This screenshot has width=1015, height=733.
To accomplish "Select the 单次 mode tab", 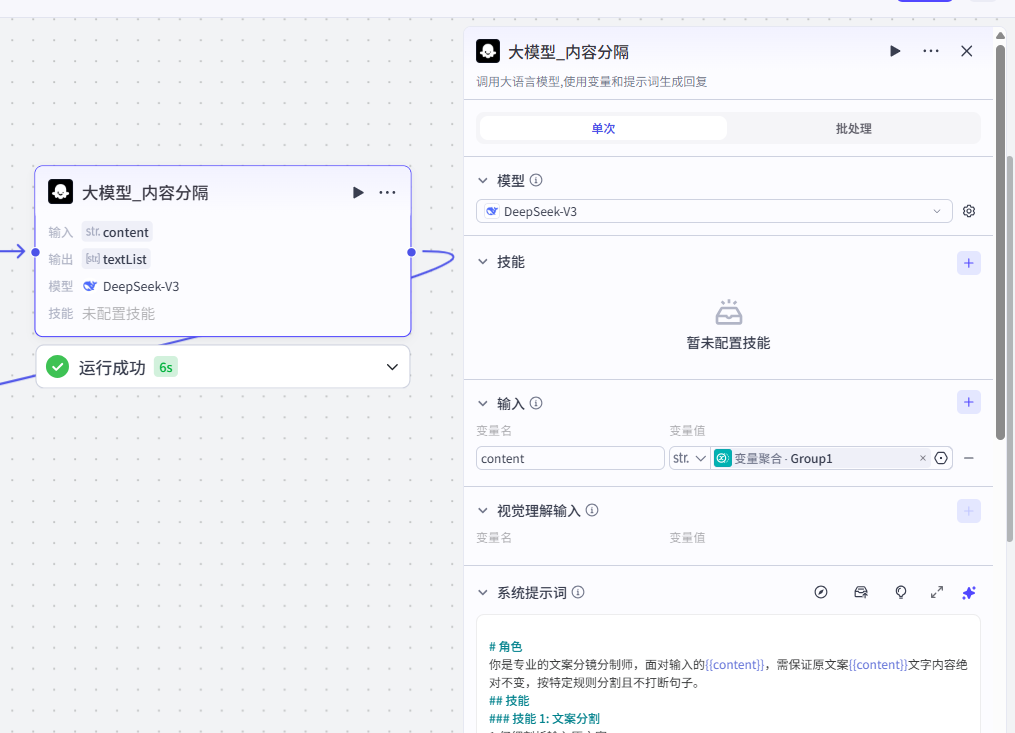I will (603, 128).
